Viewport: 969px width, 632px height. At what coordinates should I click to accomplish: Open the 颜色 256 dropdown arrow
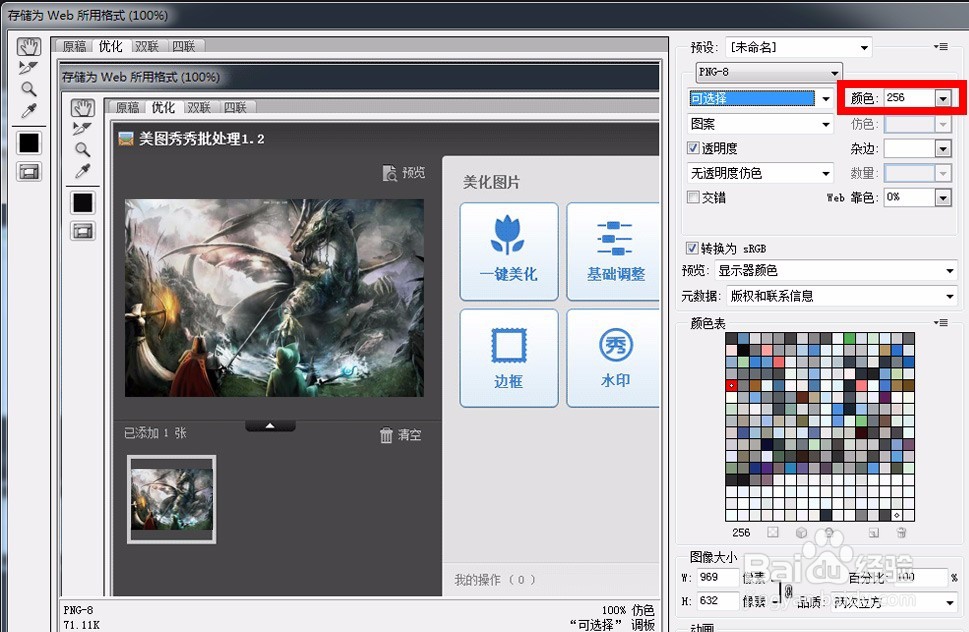click(942, 98)
